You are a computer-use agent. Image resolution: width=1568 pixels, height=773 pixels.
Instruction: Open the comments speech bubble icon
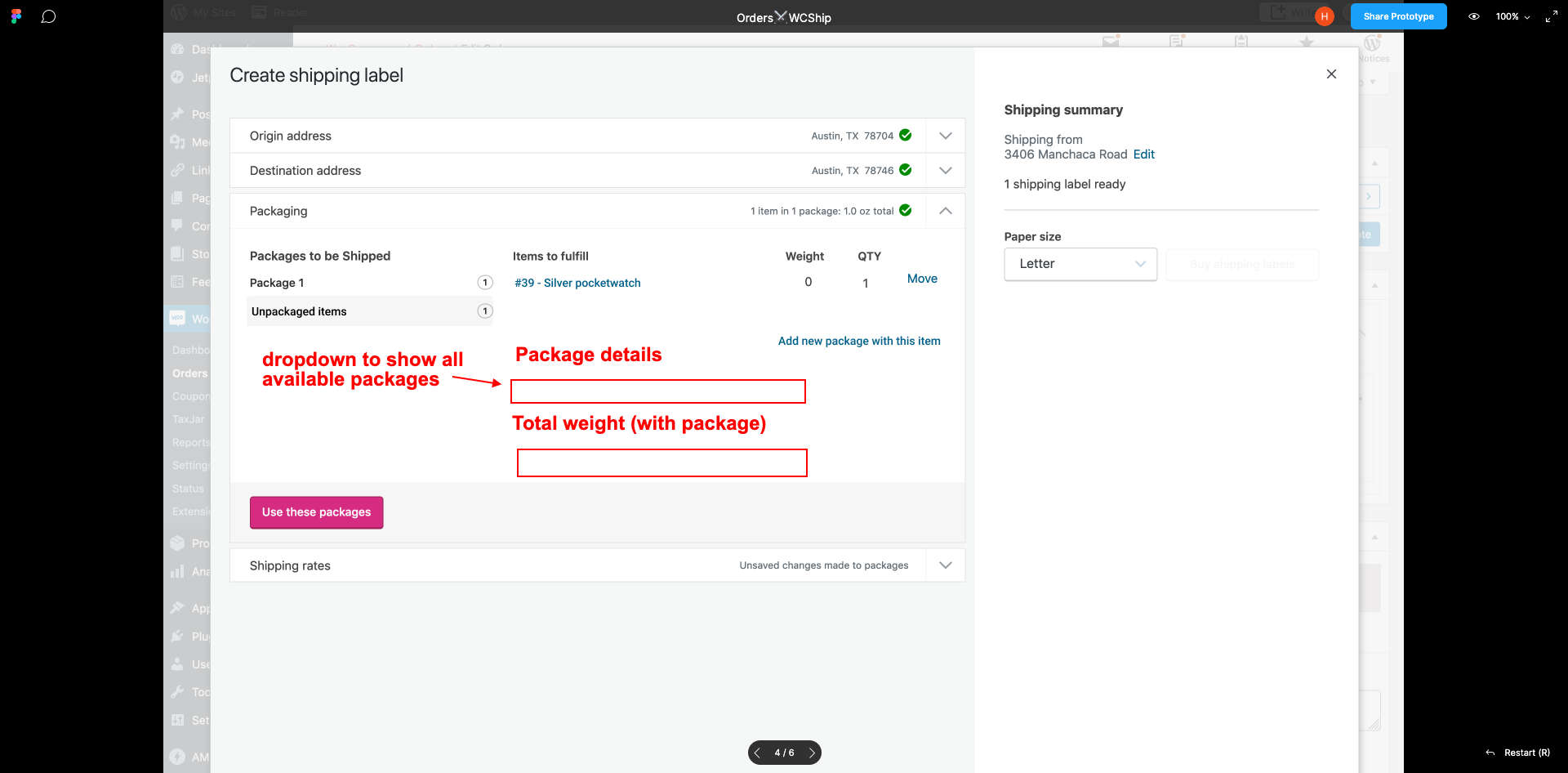(x=48, y=16)
